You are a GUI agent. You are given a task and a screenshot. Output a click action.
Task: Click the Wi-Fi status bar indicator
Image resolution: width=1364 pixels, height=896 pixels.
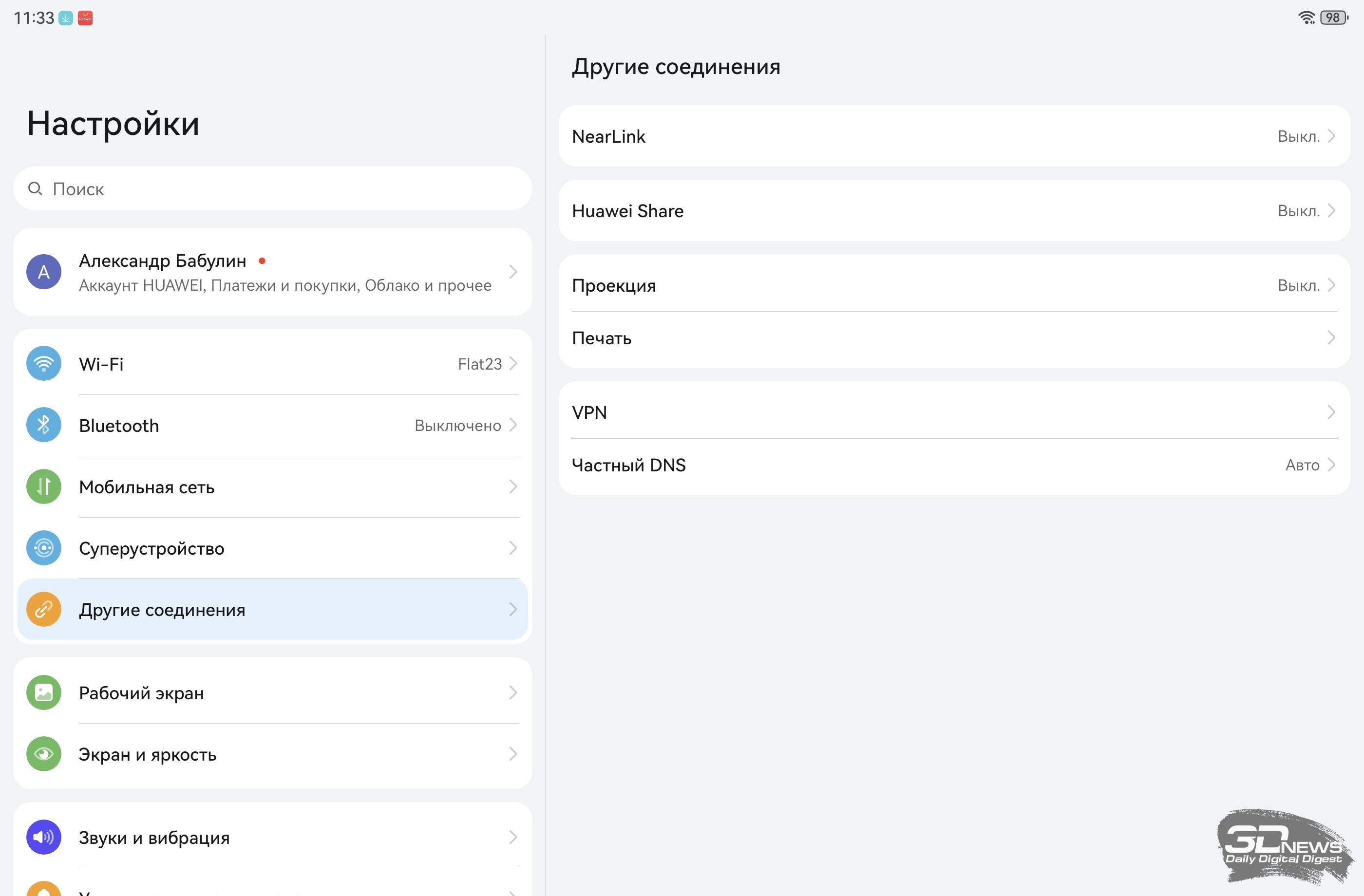[x=1307, y=18]
